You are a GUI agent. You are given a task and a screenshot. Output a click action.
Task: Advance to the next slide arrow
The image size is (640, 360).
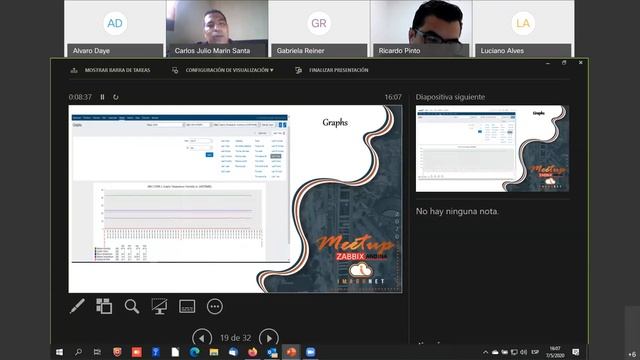tap(269, 338)
